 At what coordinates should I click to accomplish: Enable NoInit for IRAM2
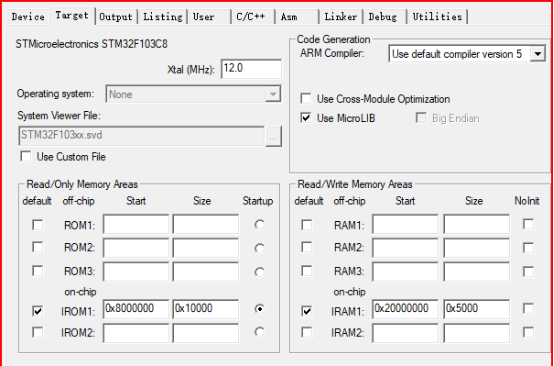tap(529, 332)
